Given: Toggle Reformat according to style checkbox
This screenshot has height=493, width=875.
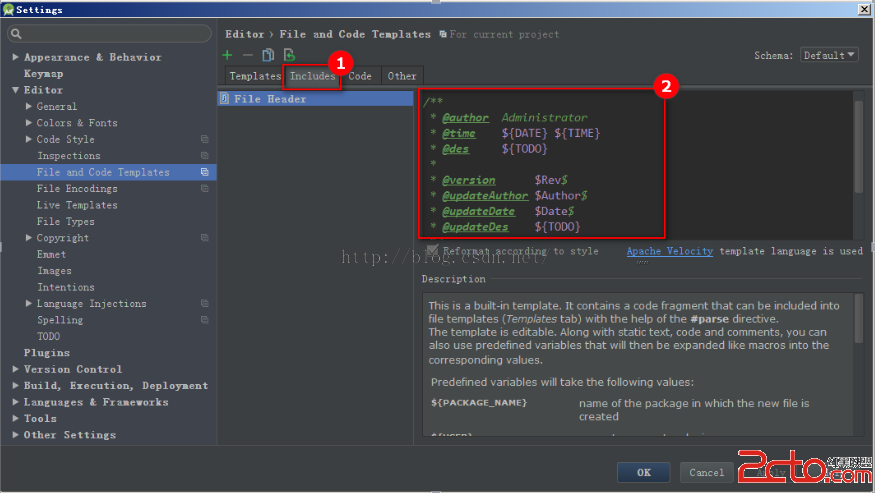Looking at the screenshot, I should coord(432,251).
